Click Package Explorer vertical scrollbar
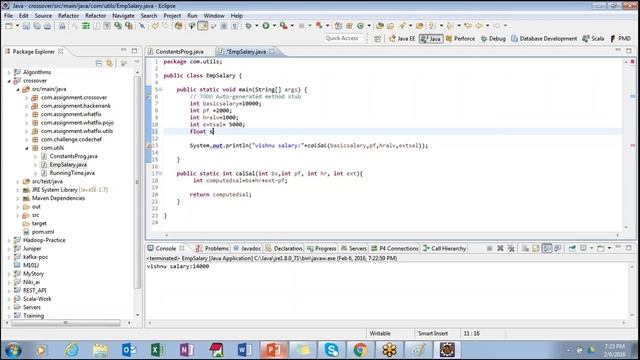Viewport: 640px width, 360px height. pos(138,182)
